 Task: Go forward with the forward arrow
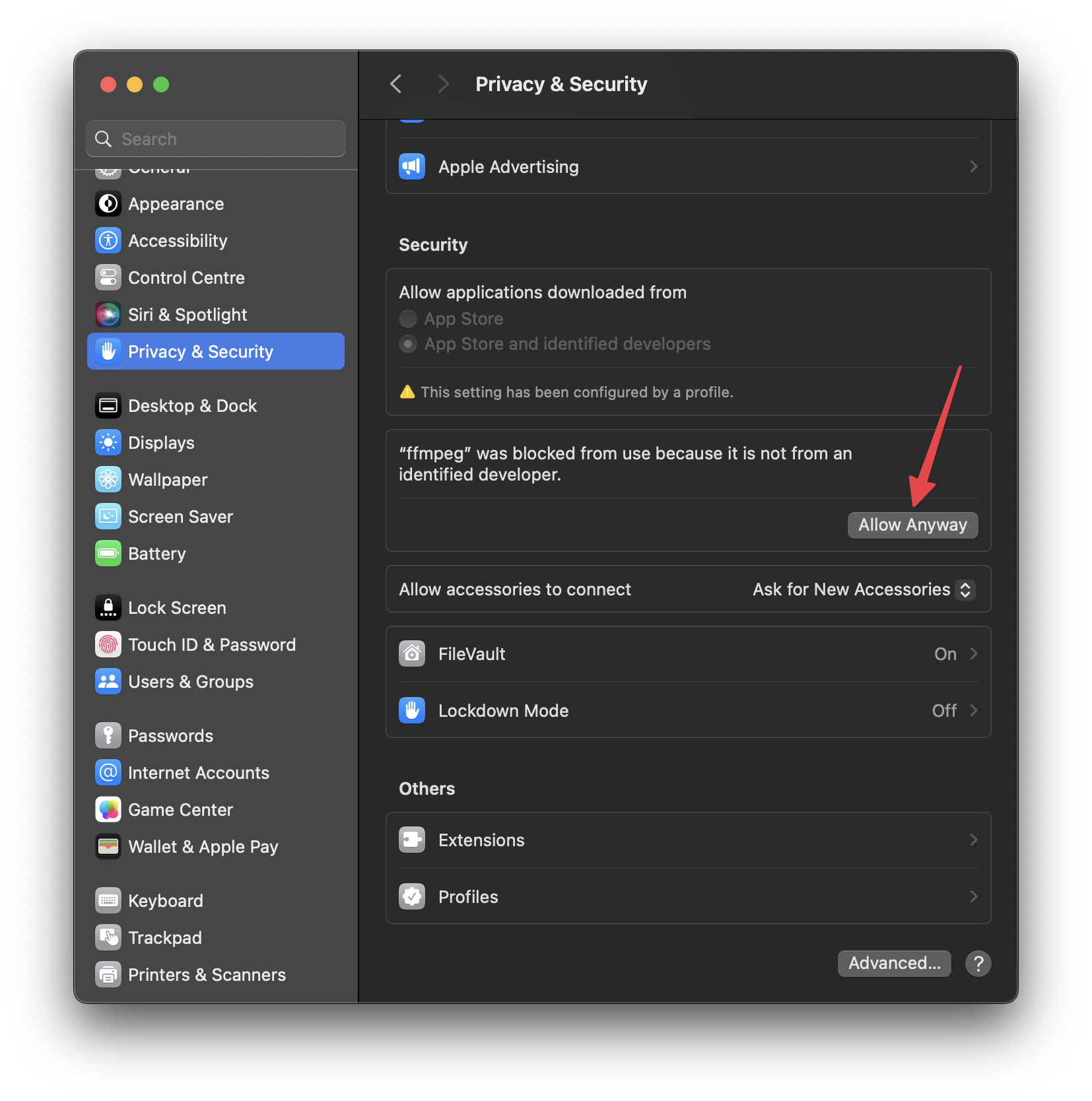coord(443,84)
